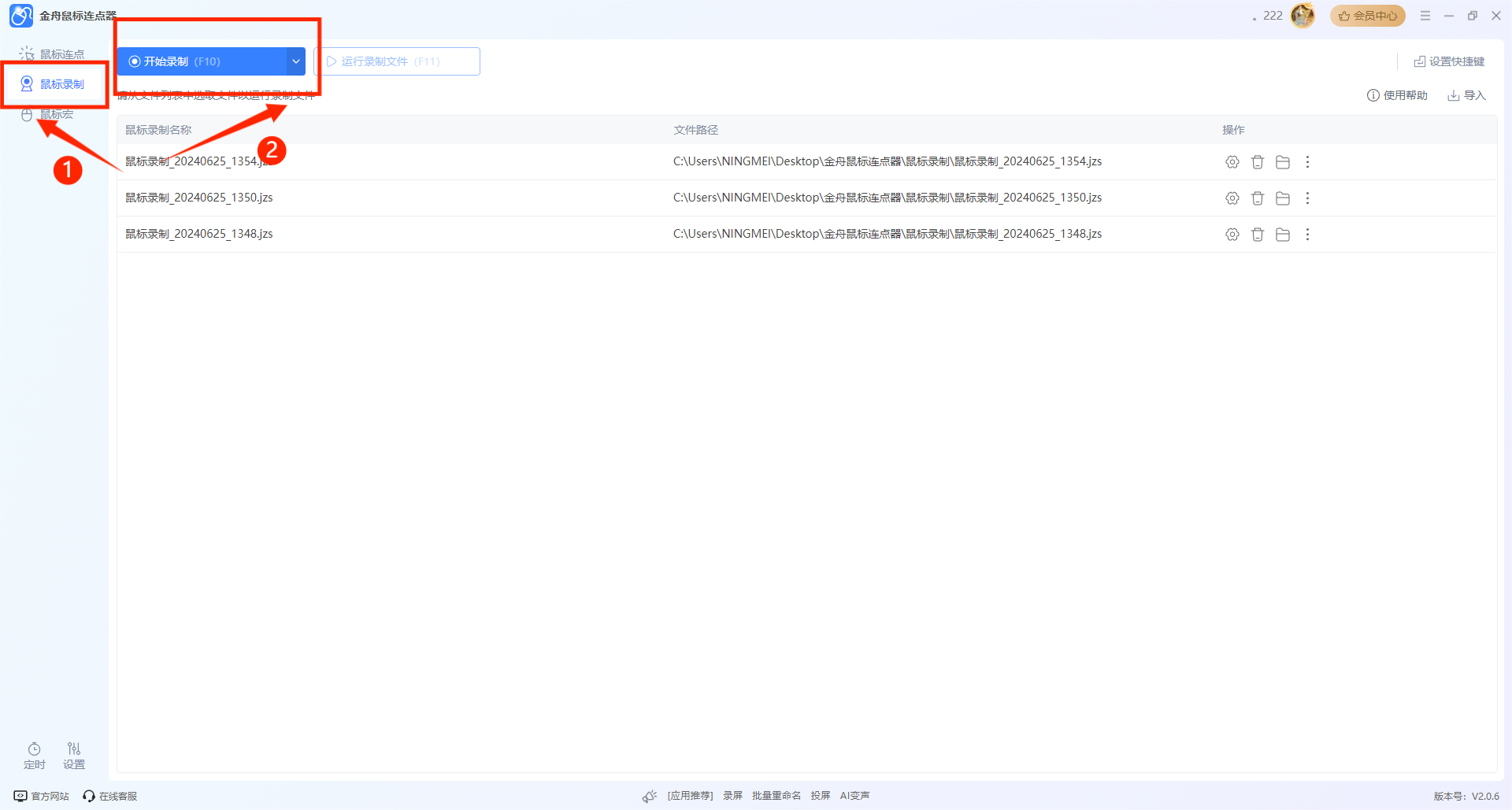The image size is (1512, 810).
Task: Open the 设置 settings icon in sidebar
Action: pos(74,756)
